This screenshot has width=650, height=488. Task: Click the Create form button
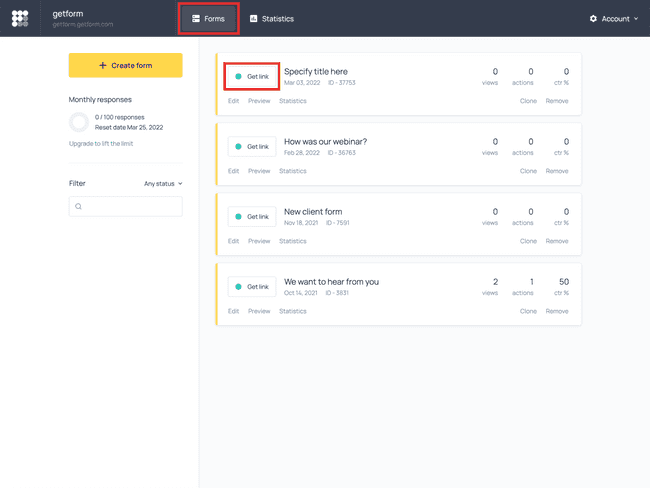coord(126,65)
